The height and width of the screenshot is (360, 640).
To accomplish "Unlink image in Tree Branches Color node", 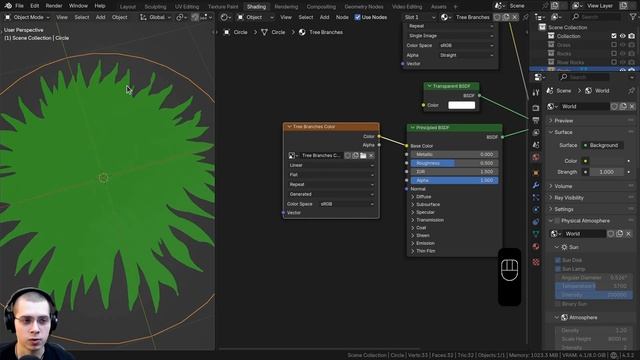I will coord(371,156).
